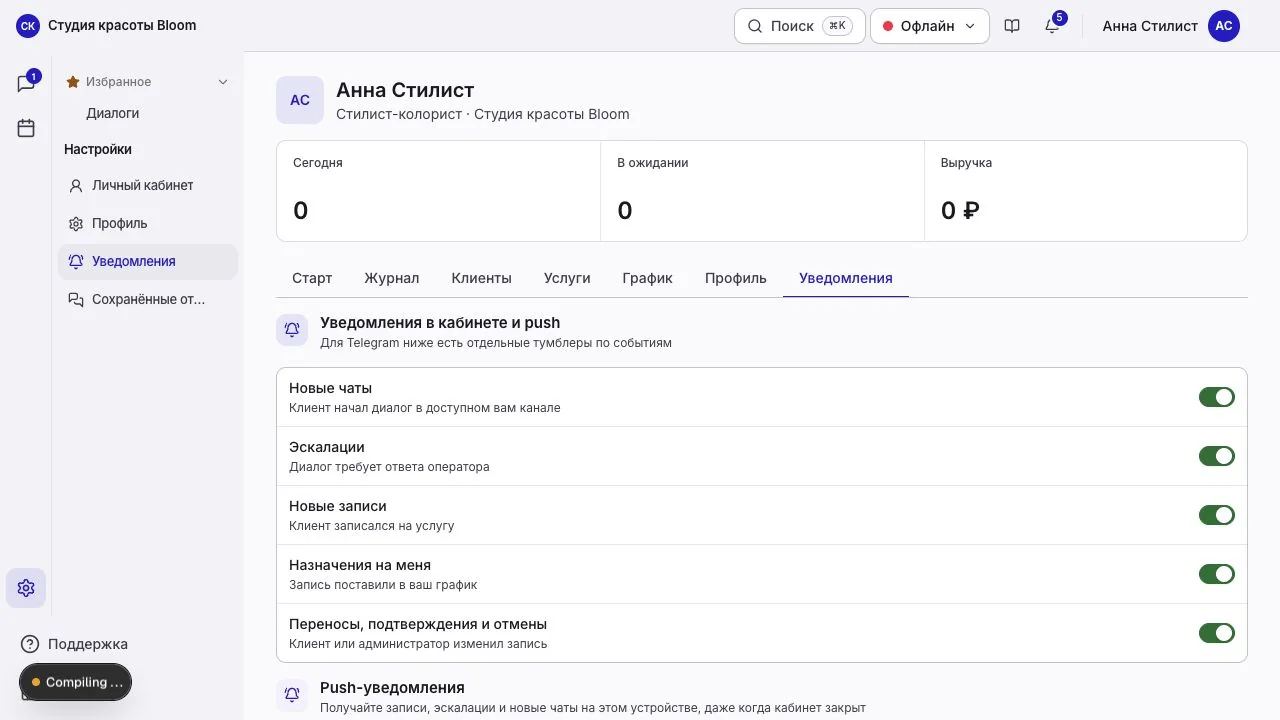Go to the Услуги tab
The image size is (1280, 720).
click(x=567, y=278)
